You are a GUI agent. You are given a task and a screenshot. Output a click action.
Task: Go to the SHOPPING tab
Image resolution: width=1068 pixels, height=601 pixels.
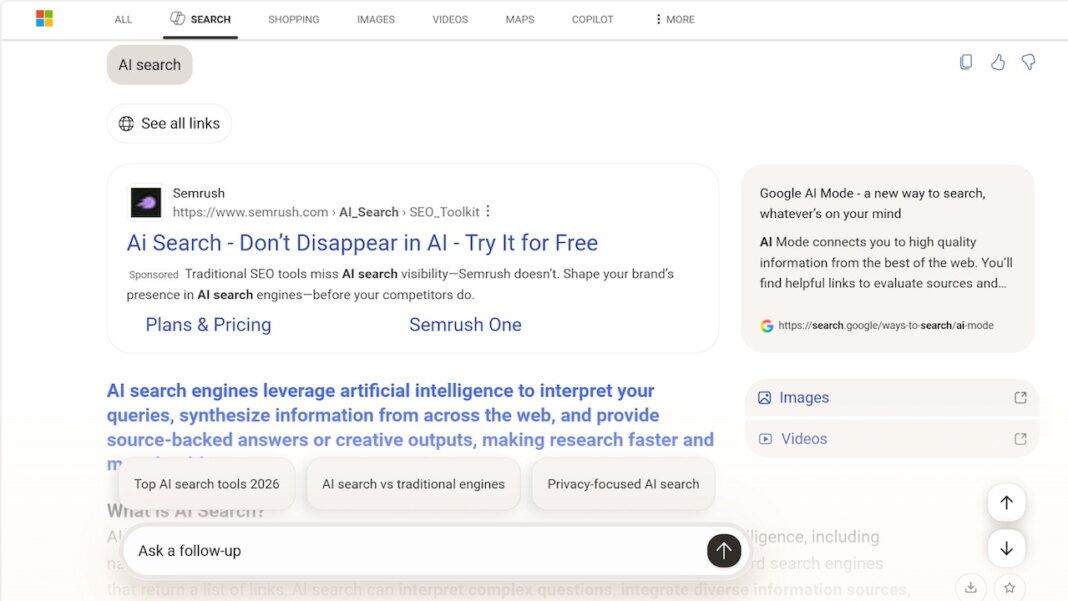tap(294, 19)
